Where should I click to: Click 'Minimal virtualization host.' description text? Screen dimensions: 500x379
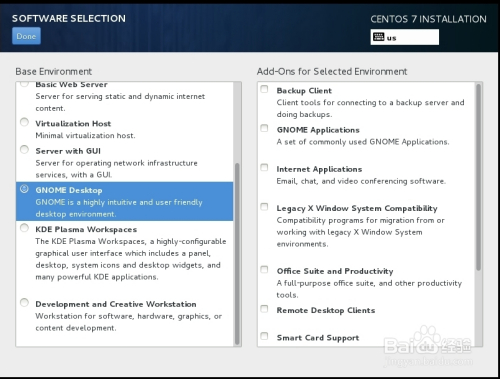(85, 136)
